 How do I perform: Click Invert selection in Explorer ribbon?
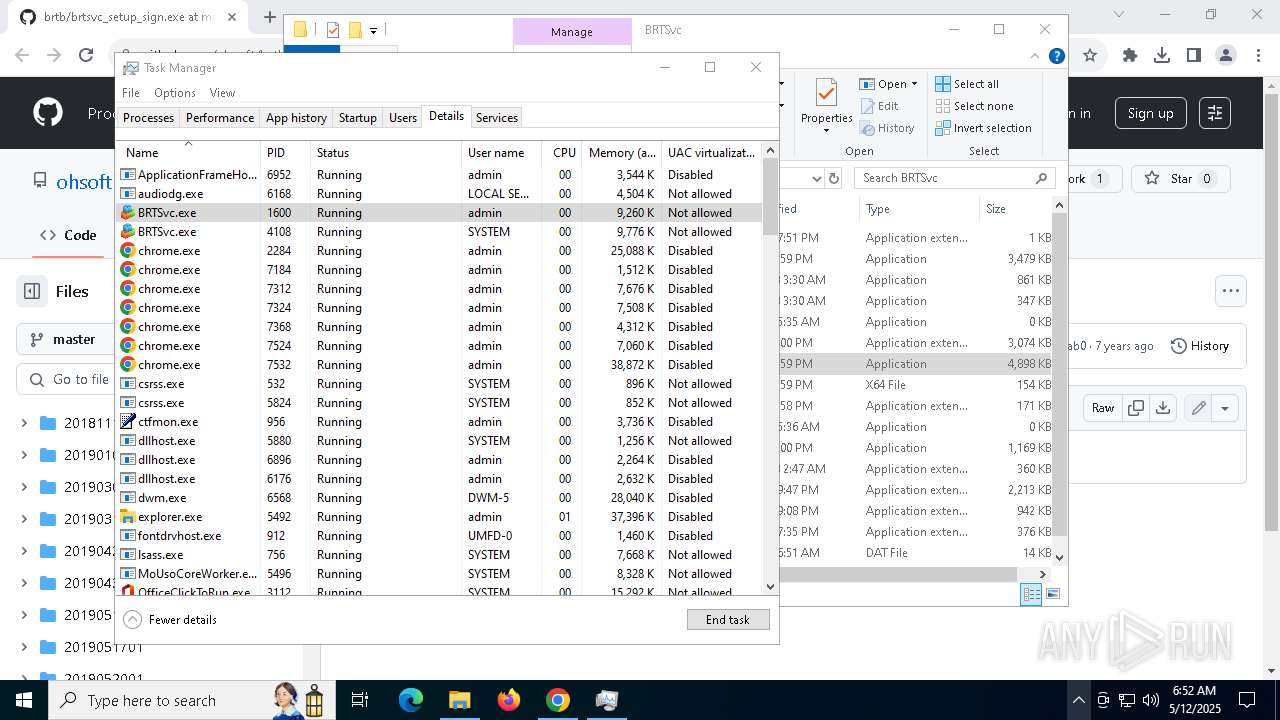[983, 128]
